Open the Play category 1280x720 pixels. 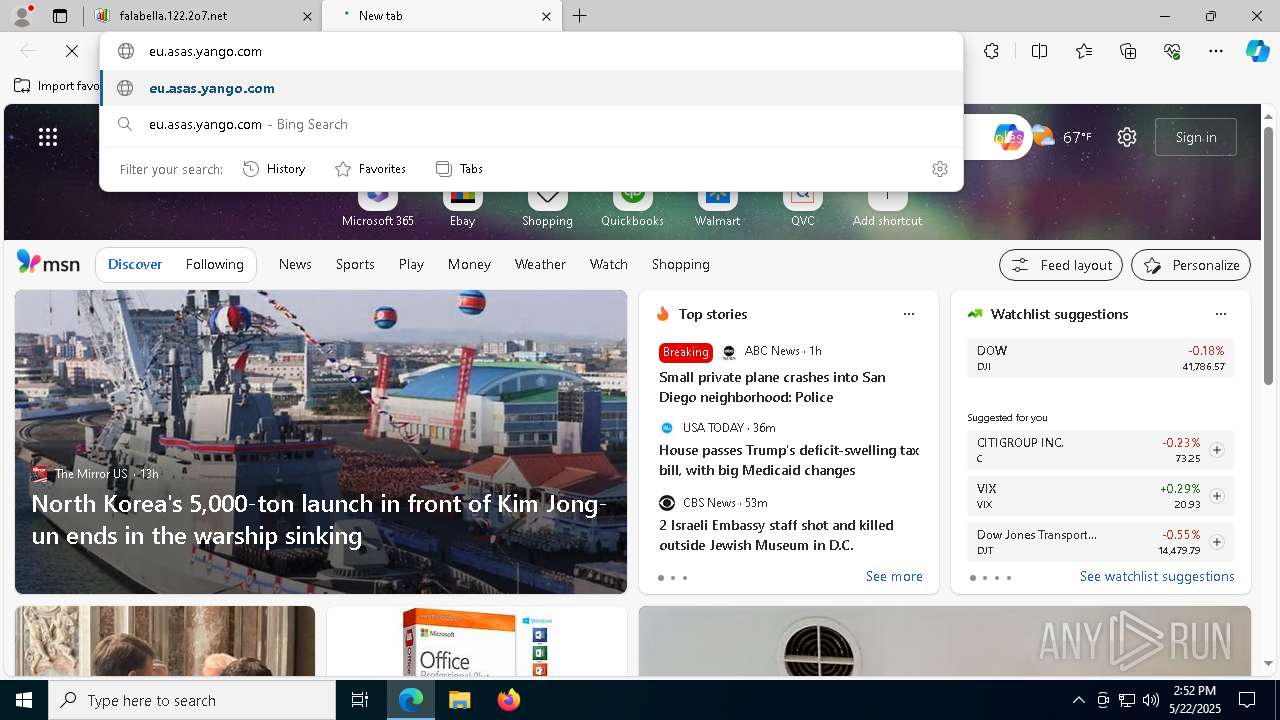pos(411,264)
